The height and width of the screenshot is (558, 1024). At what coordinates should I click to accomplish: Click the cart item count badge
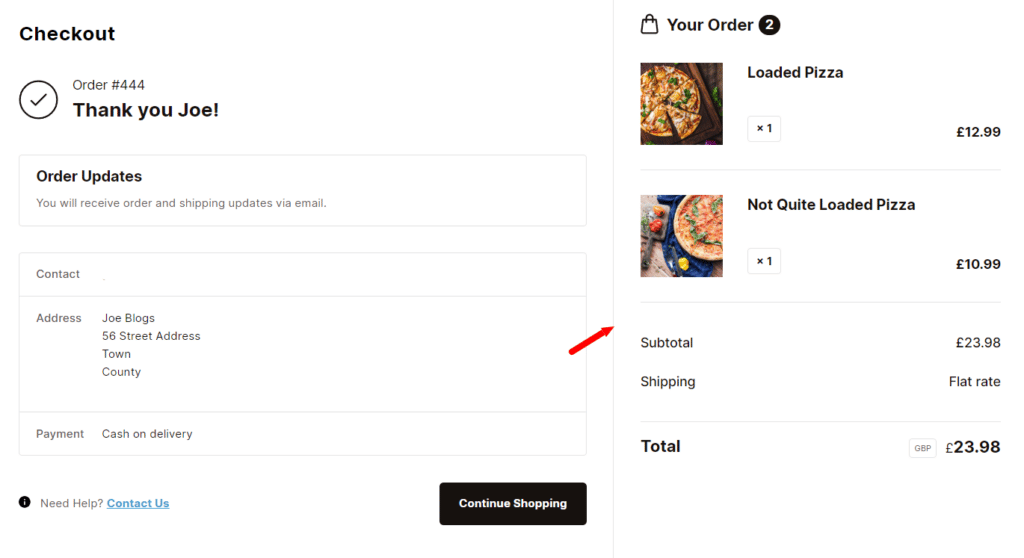pyautogui.click(x=769, y=25)
